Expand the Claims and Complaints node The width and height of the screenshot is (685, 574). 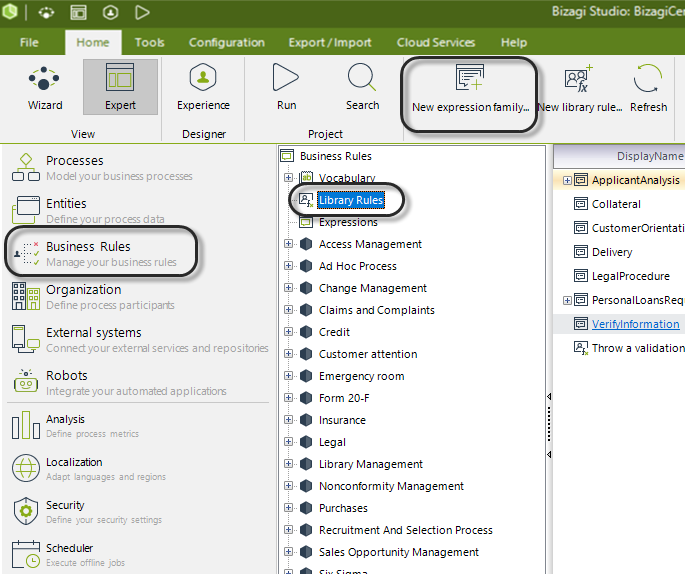pyautogui.click(x=288, y=309)
